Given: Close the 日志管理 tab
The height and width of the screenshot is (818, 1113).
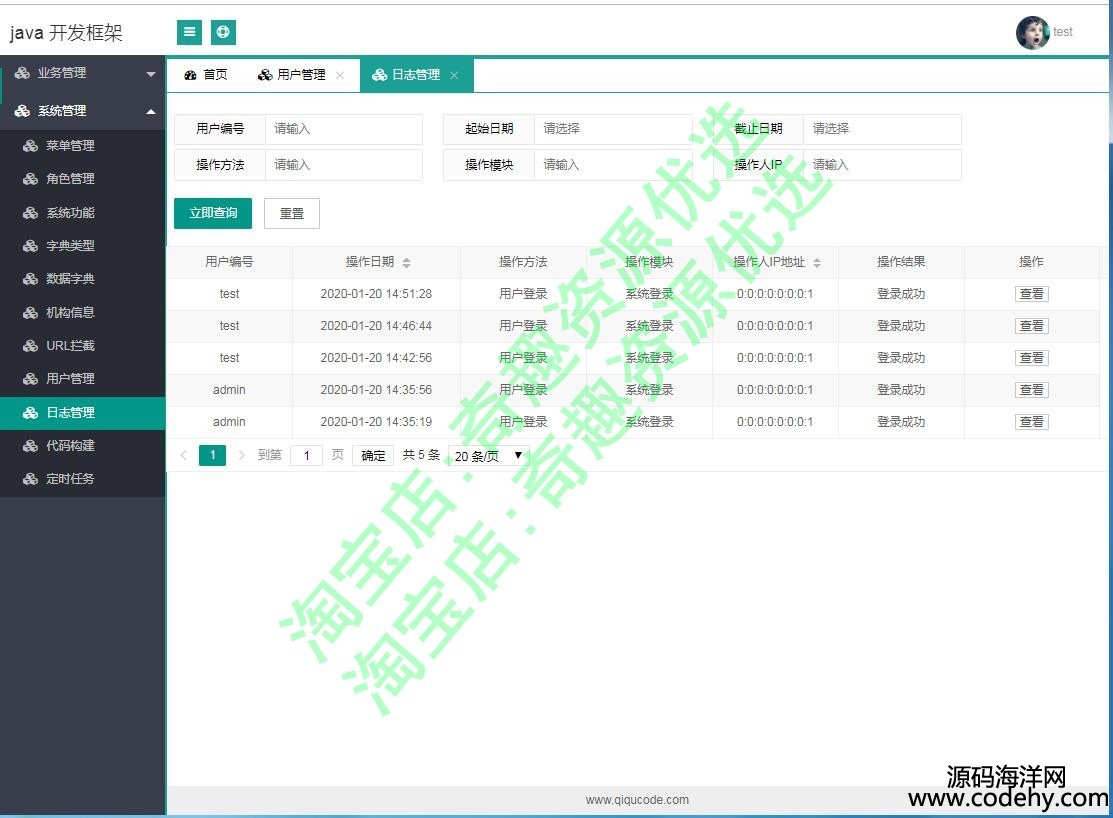Looking at the screenshot, I should (454, 76).
